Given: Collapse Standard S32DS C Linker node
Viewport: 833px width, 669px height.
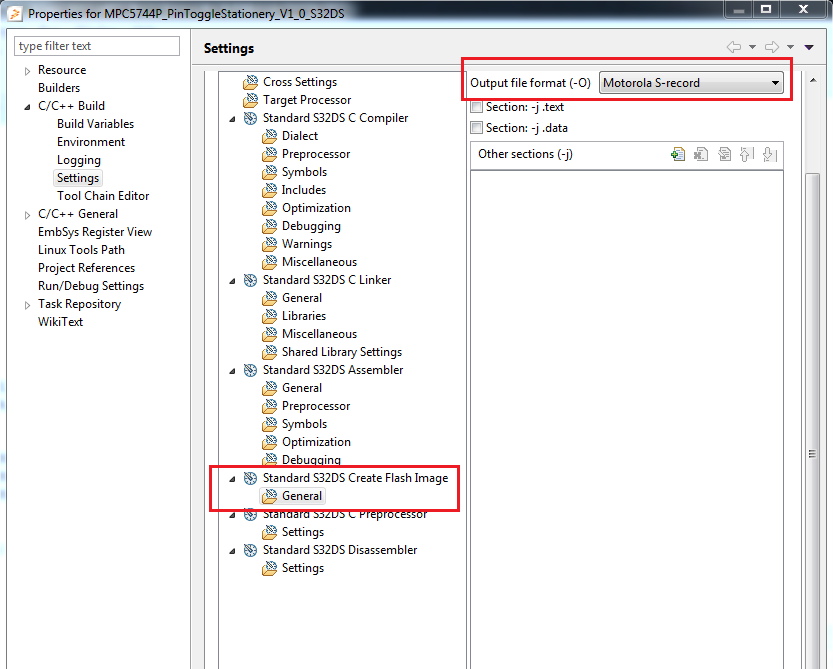Looking at the screenshot, I should [x=232, y=281].
